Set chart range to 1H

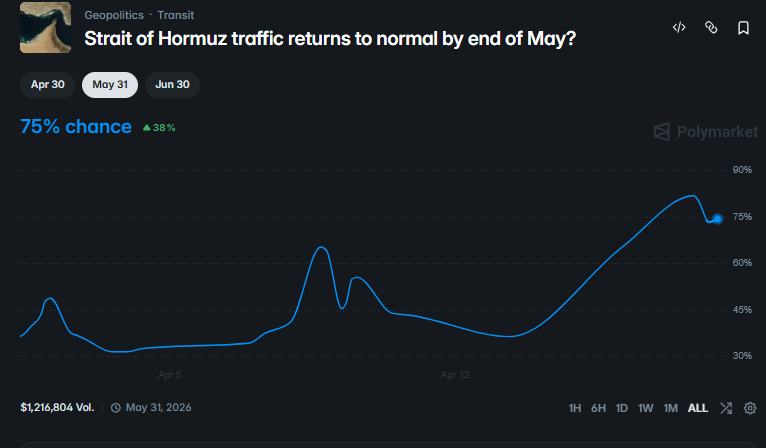575,408
